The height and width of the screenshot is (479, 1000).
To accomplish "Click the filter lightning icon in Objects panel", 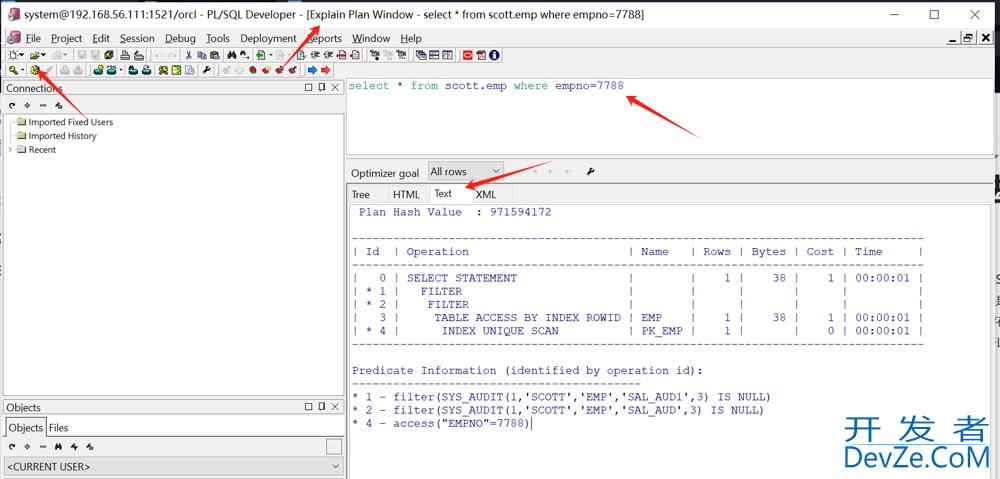I will pos(74,446).
